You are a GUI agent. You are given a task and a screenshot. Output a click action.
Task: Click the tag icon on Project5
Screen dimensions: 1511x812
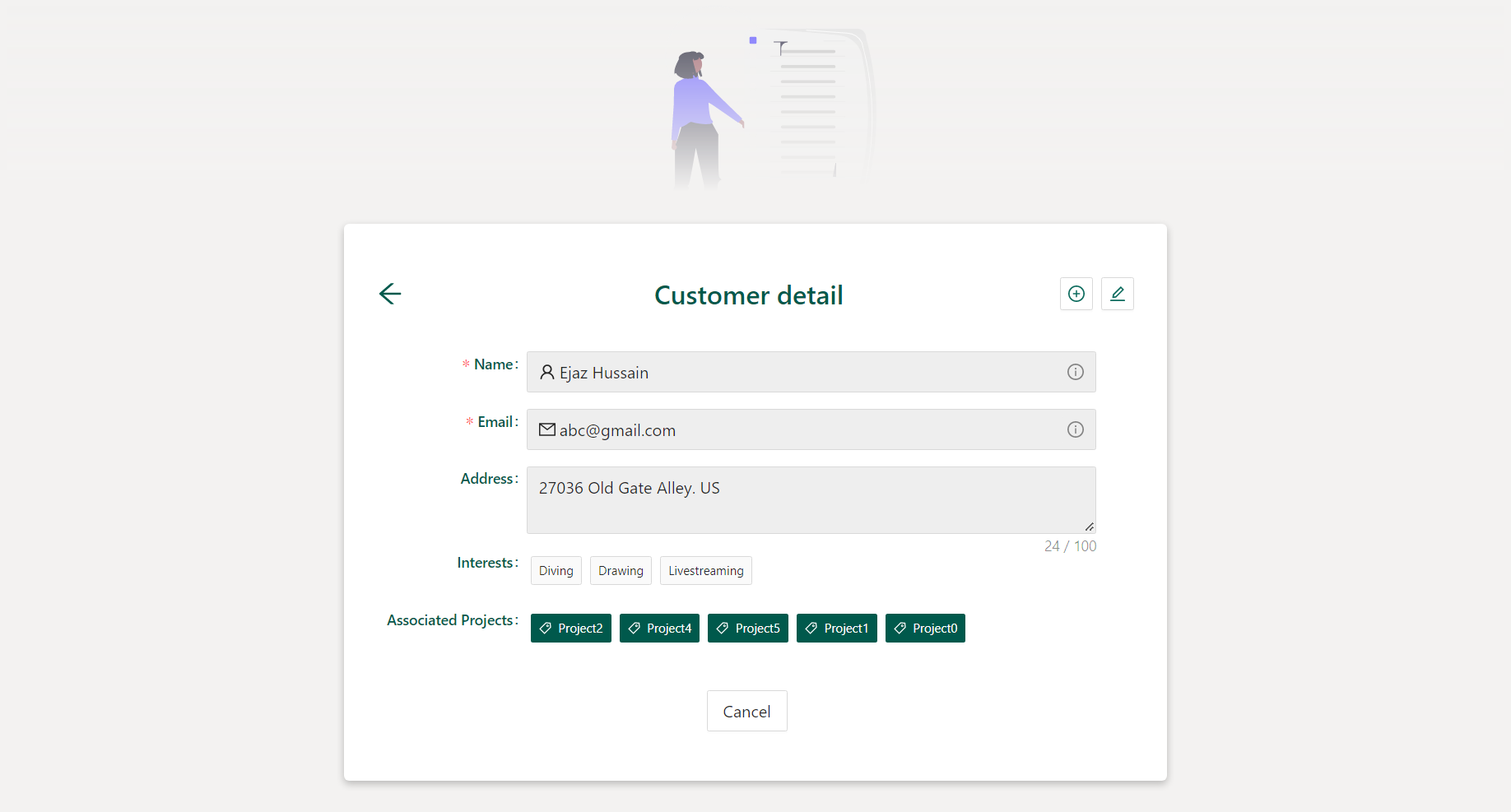(723, 628)
